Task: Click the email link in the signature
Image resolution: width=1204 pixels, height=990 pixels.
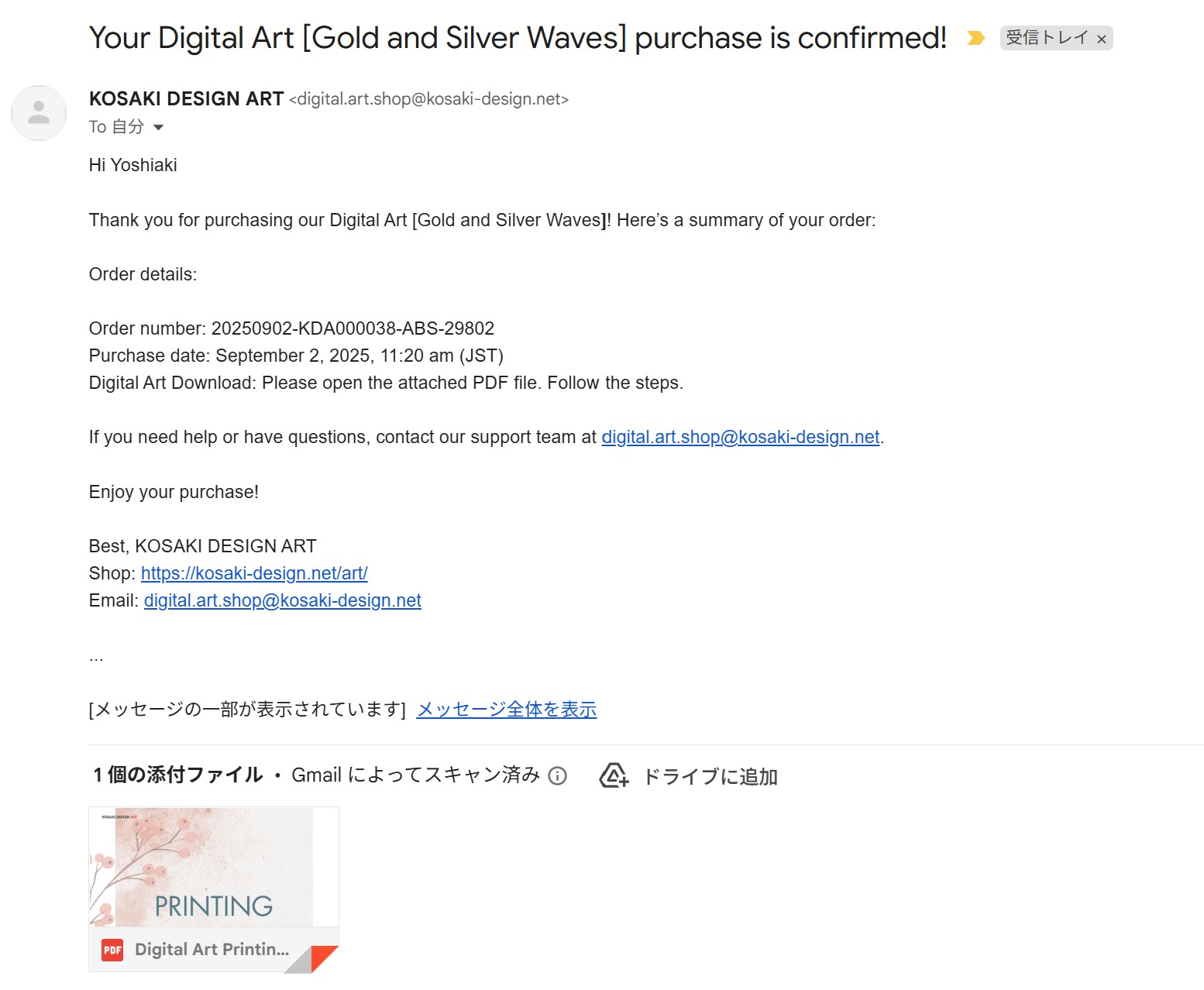Action: tap(282, 600)
